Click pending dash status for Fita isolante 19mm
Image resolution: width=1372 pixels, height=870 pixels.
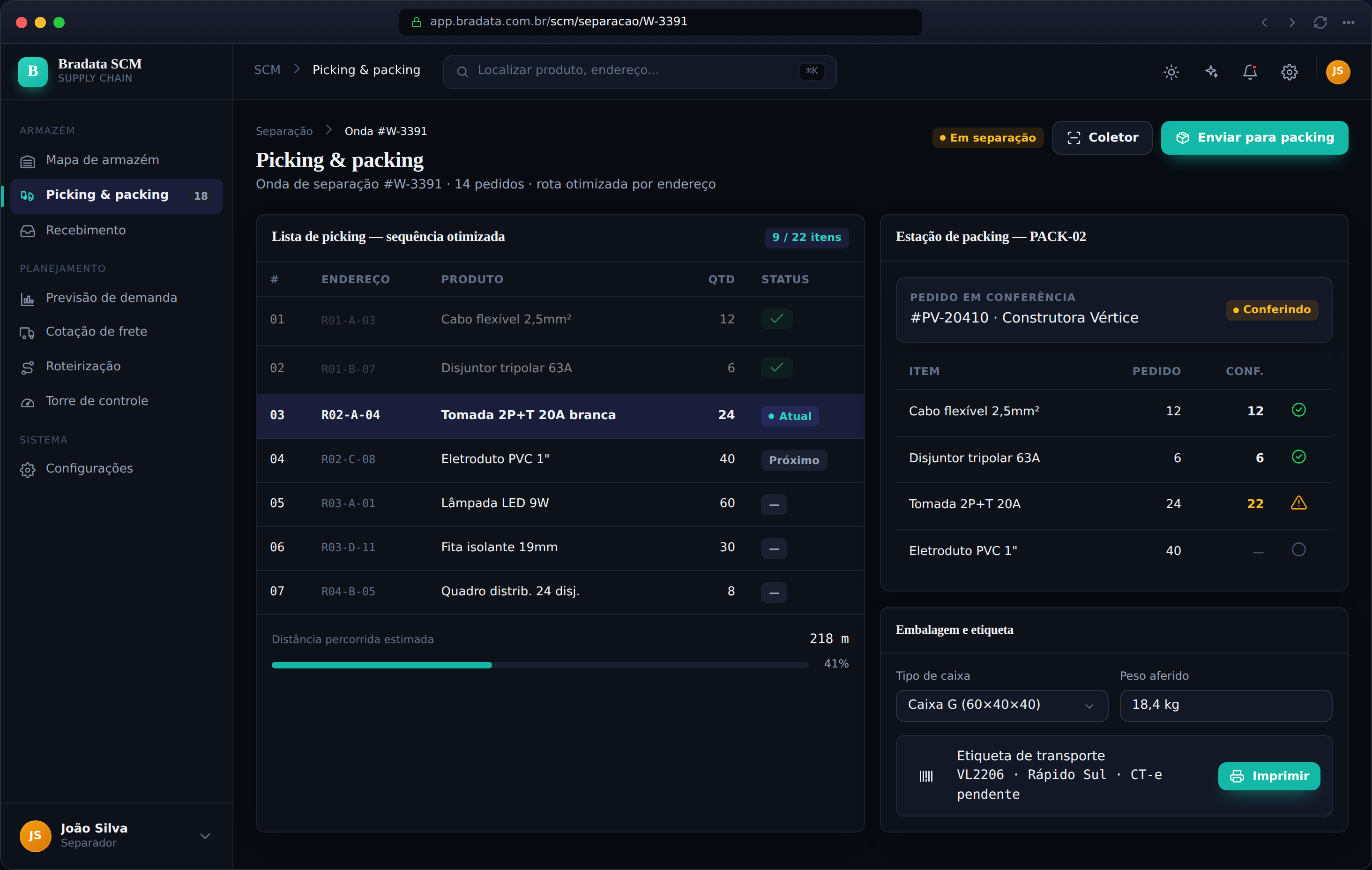[x=774, y=548]
